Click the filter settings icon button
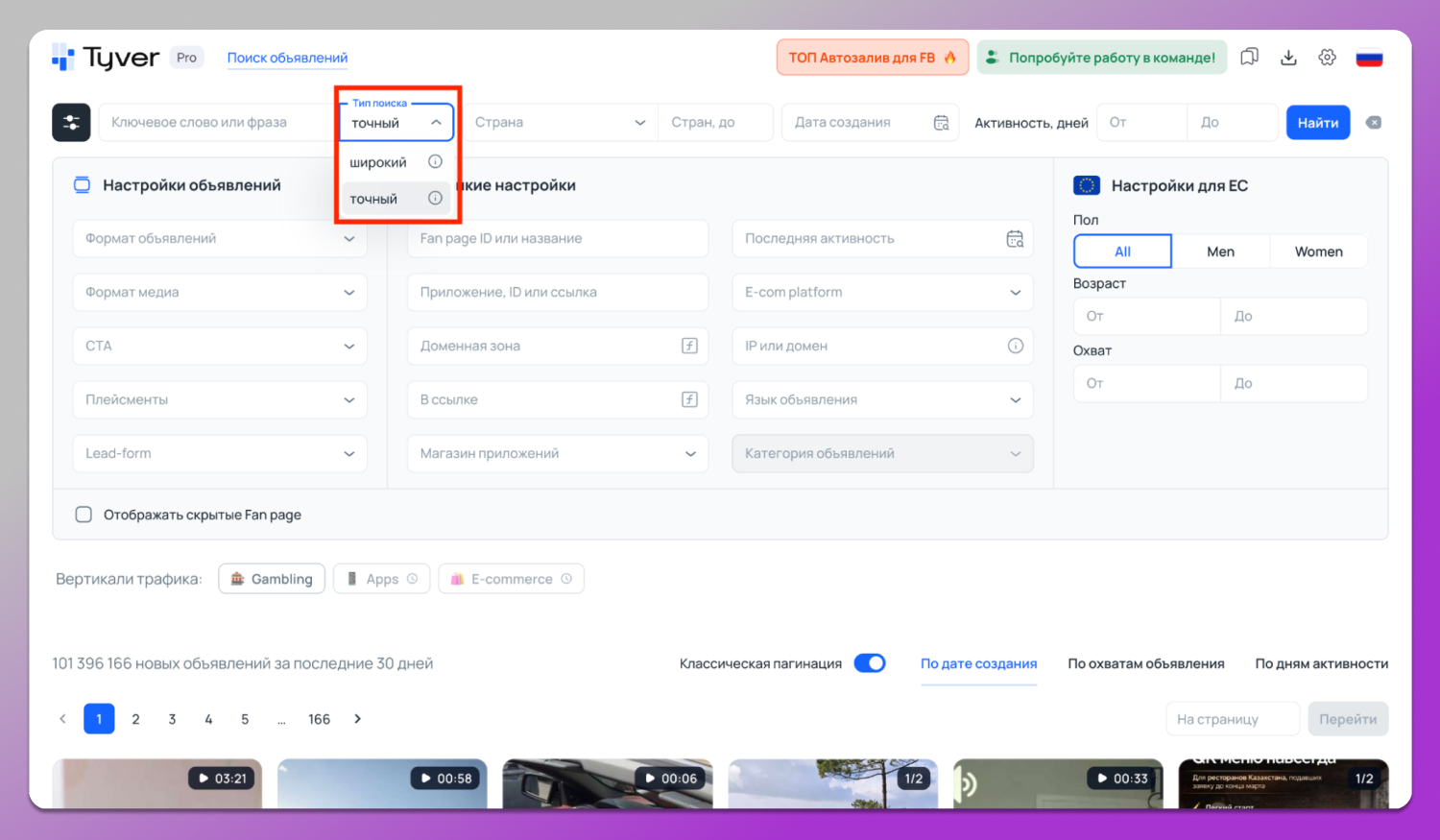The width and height of the screenshot is (1440, 840). tap(71, 123)
